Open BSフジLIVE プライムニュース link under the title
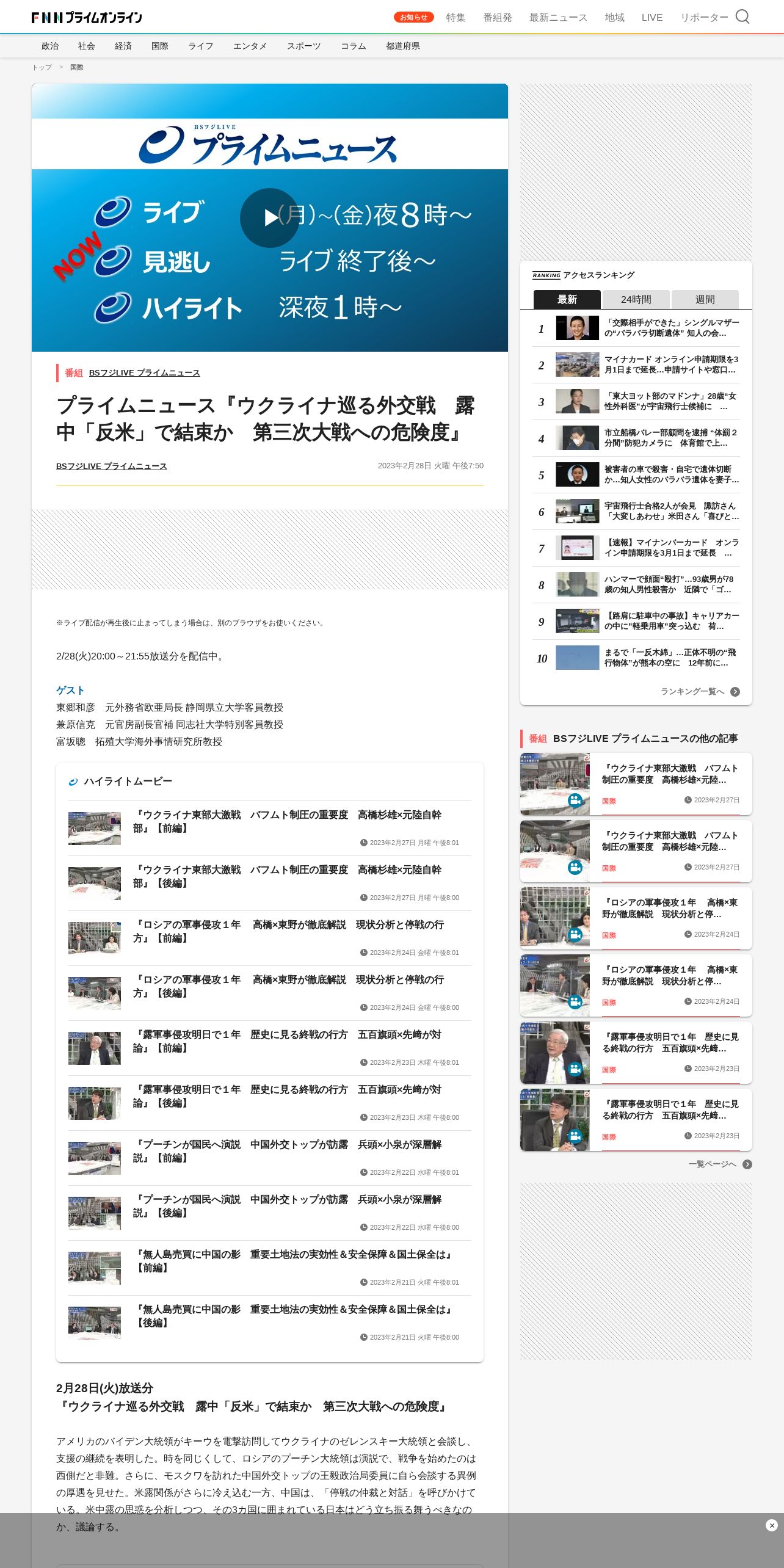The height and width of the screenshot is (1568, 784). coord(112,466)
